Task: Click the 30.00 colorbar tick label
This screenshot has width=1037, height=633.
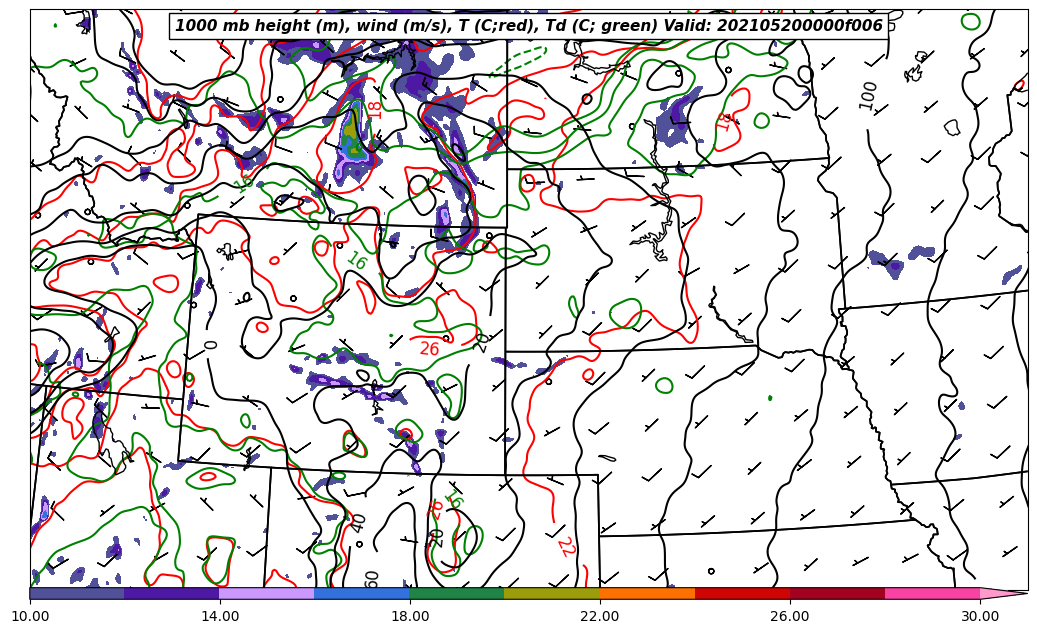Action: [x=980, y=616]
